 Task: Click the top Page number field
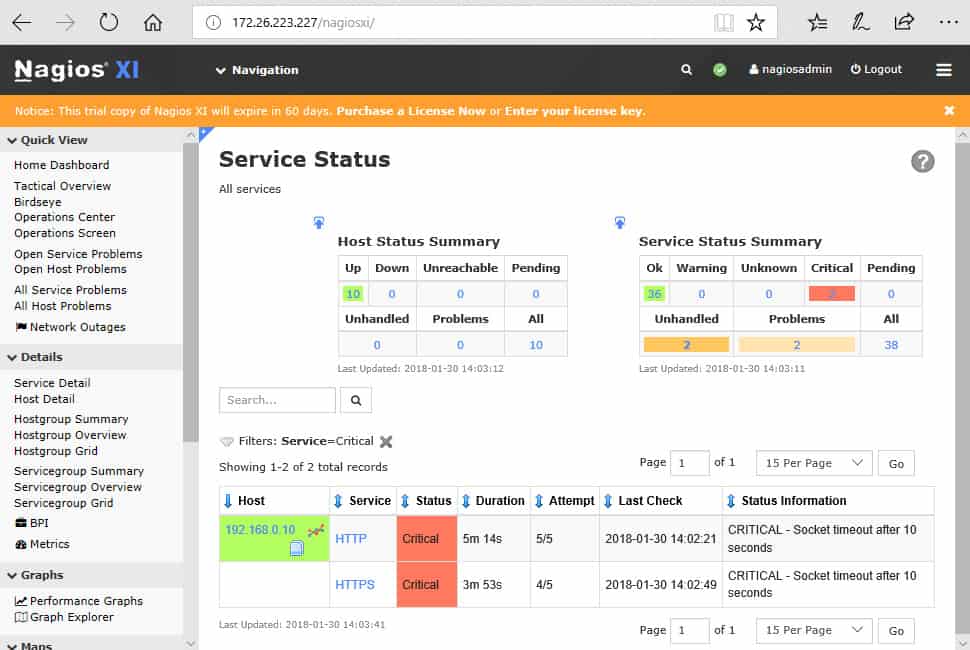tap(689, 463)
